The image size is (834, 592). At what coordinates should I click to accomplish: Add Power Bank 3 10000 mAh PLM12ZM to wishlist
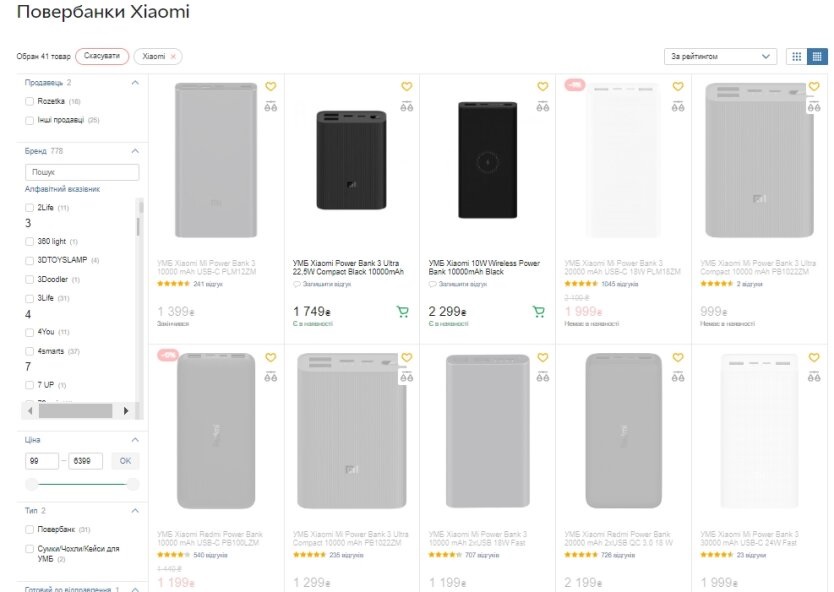click(x=271, y=86)
